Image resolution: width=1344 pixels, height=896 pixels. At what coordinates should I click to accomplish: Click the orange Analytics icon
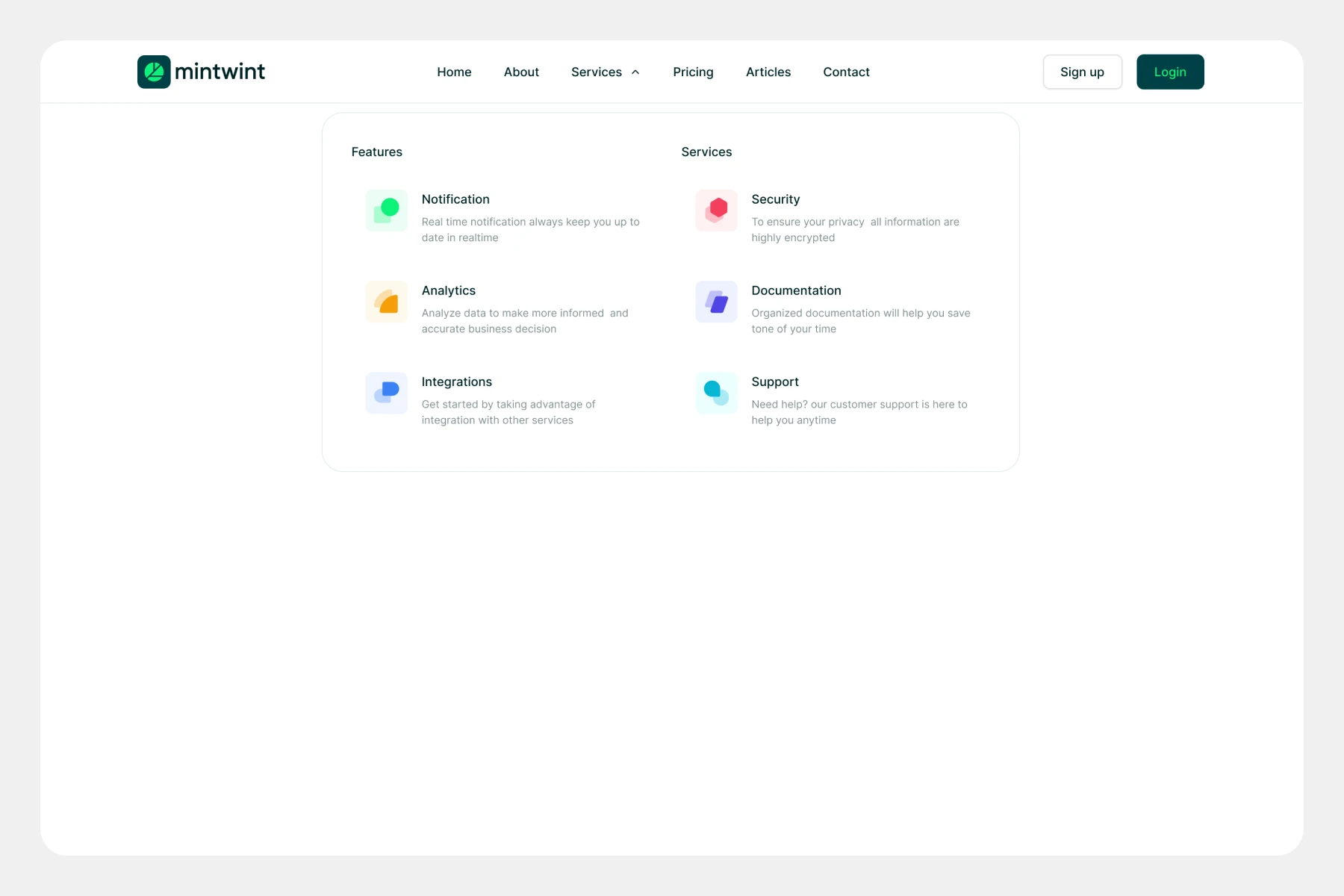click(387, 302)
